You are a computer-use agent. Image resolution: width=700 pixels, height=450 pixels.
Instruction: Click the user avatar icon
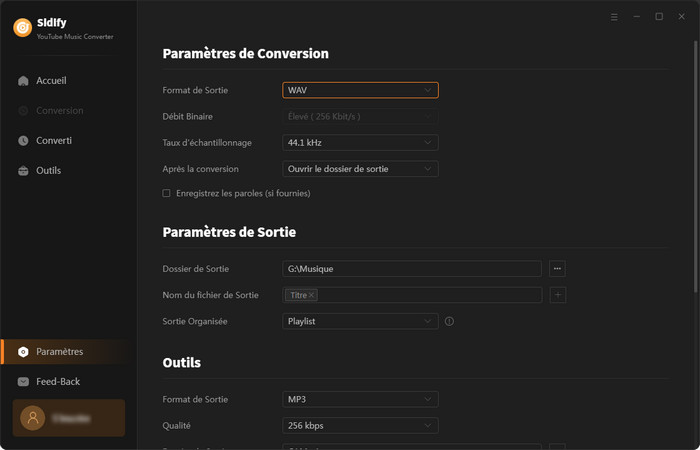[x=33, y=418]
